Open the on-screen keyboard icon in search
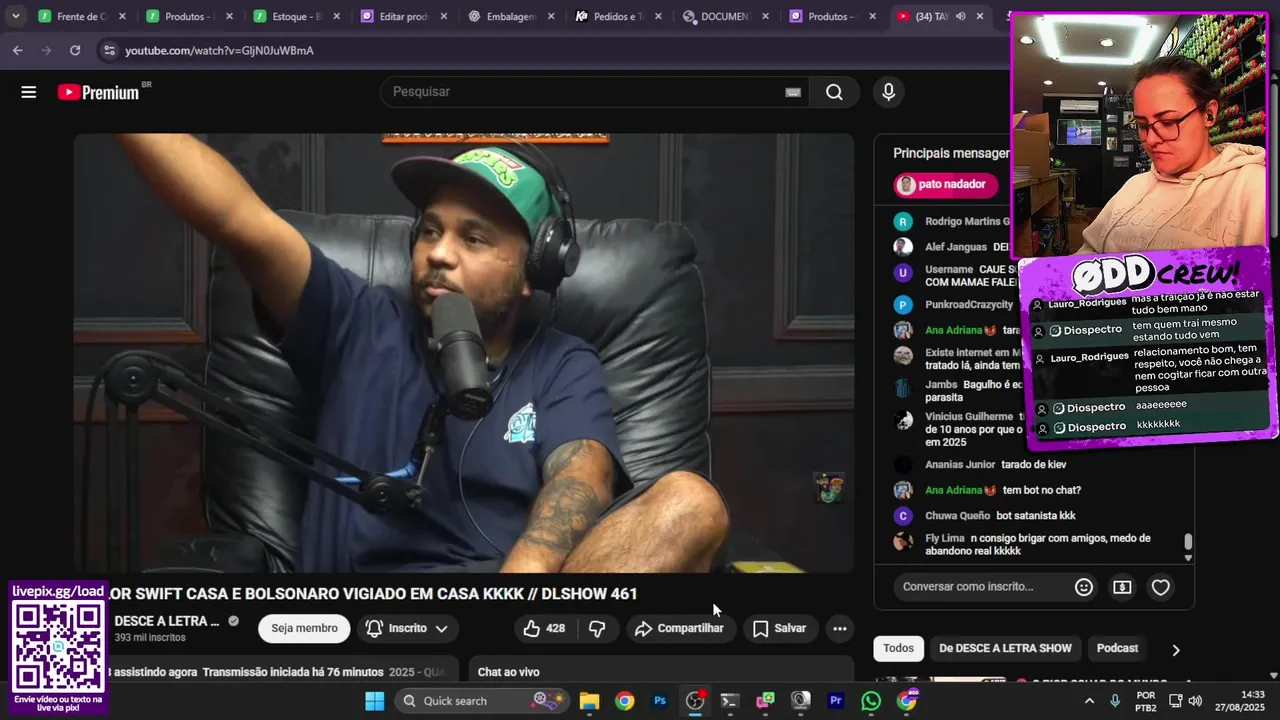1280x720 pixels. (793, 92)
